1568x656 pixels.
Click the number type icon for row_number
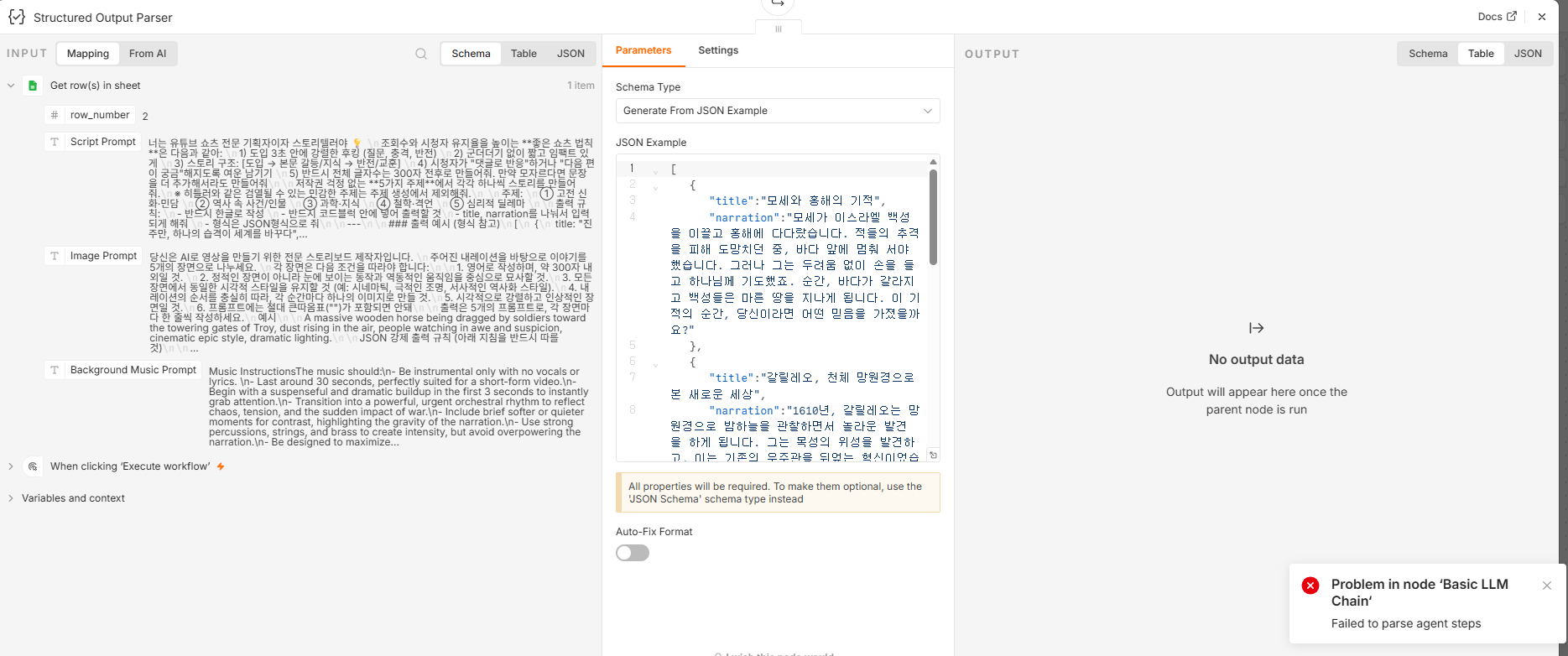click(55, 115)
